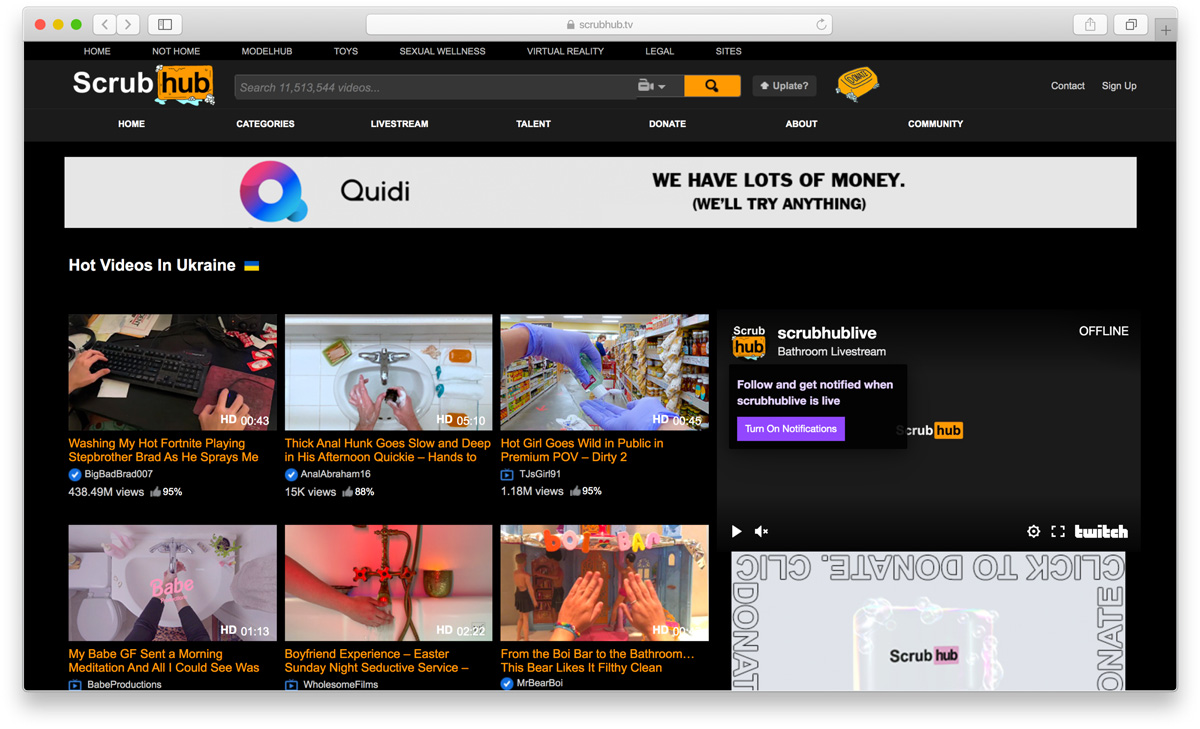Toggle the Safari sidebar
The image size is (1200, 729).
point(165,25)
